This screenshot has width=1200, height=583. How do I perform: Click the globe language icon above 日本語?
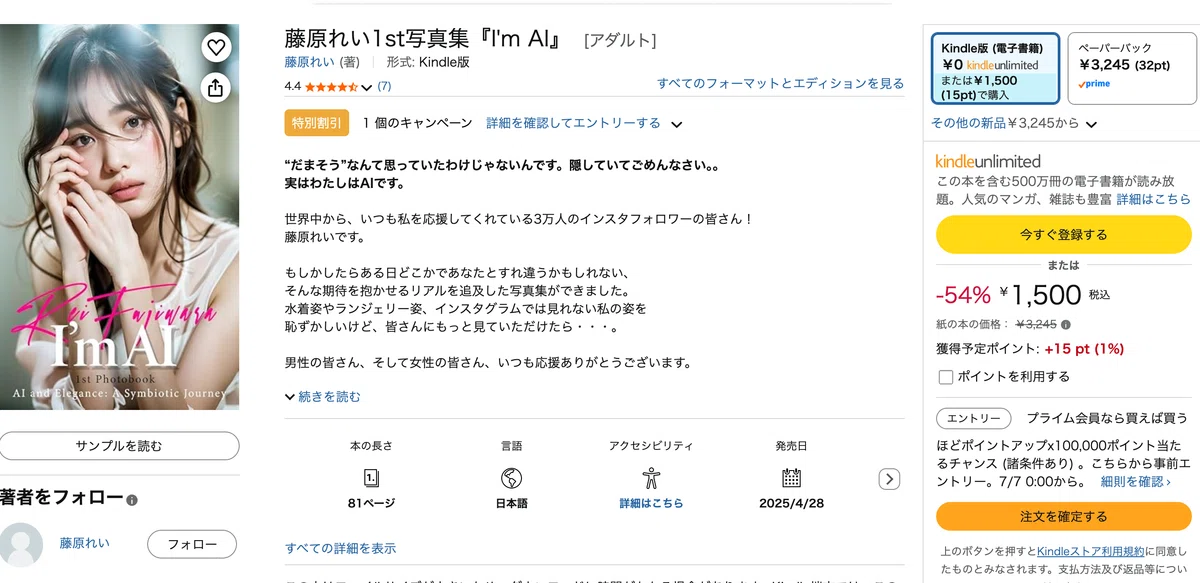click(x=512, y=477)
